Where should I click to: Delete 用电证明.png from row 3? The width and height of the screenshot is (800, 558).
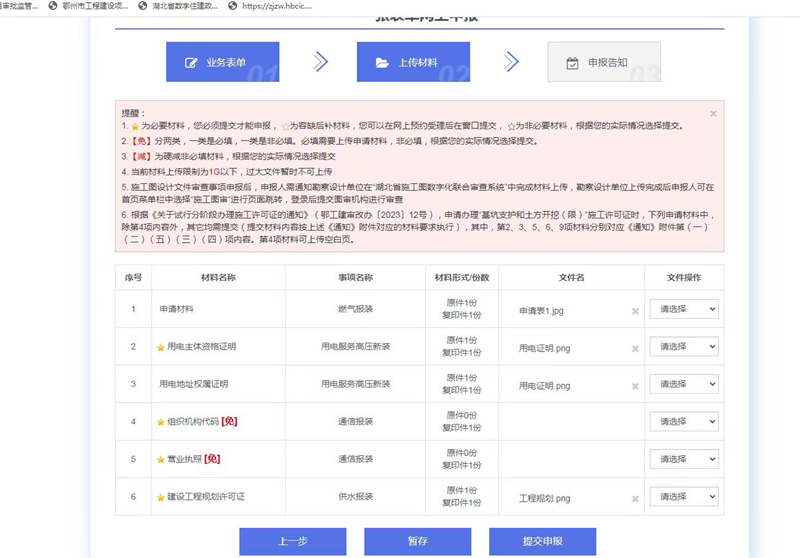pyautogui.click(x=635, y=385)
